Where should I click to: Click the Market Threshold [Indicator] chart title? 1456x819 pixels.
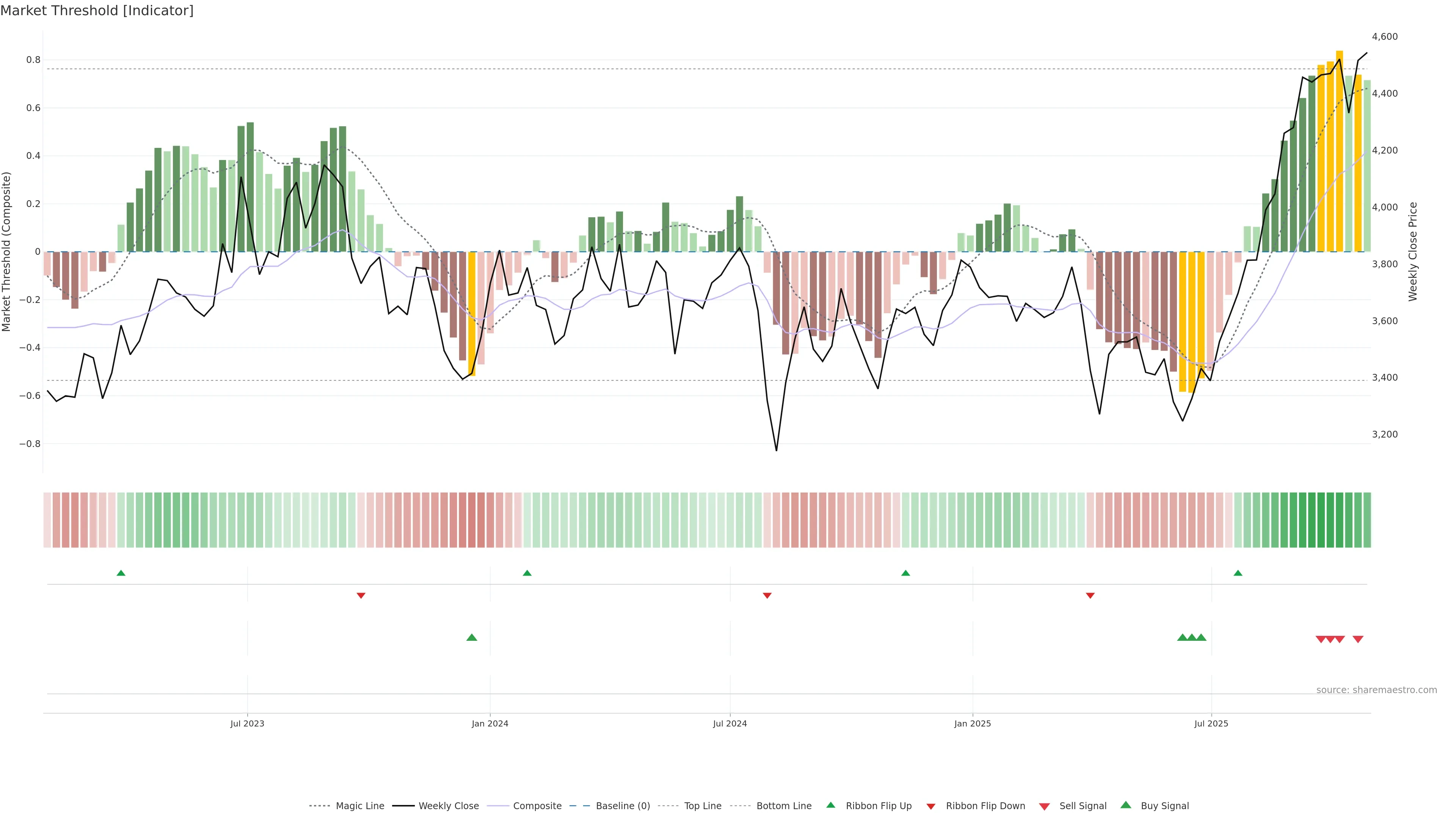tap(97, 11)
